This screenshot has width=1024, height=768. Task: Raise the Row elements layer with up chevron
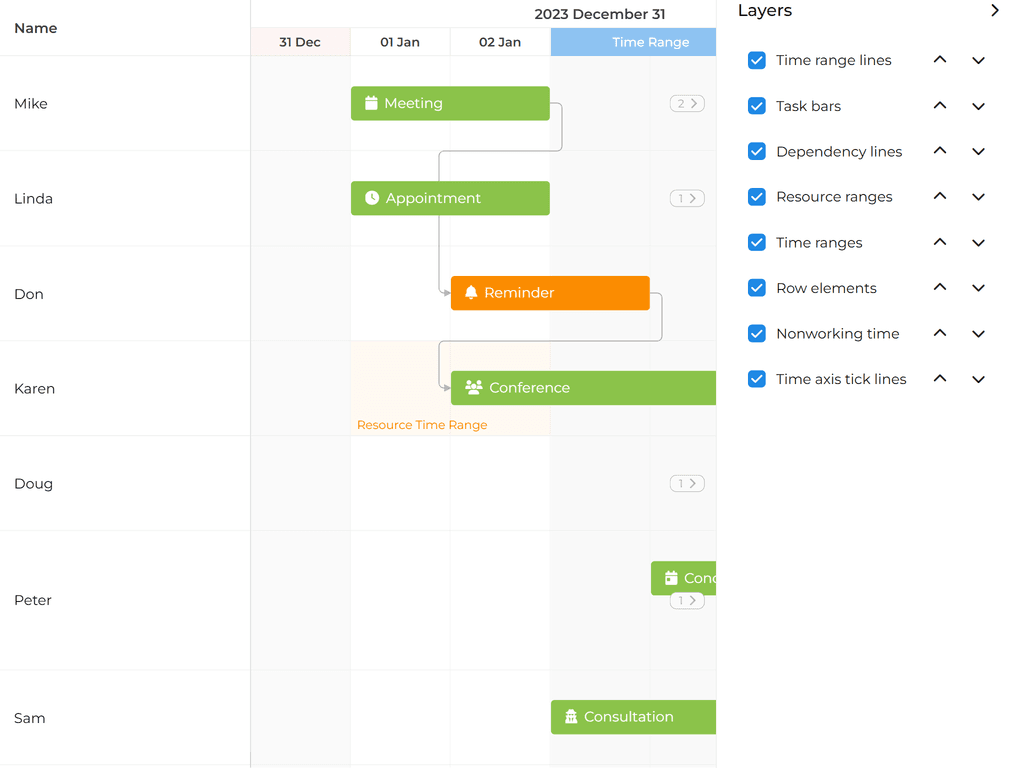pyautogui.click(x=939, y=288)
